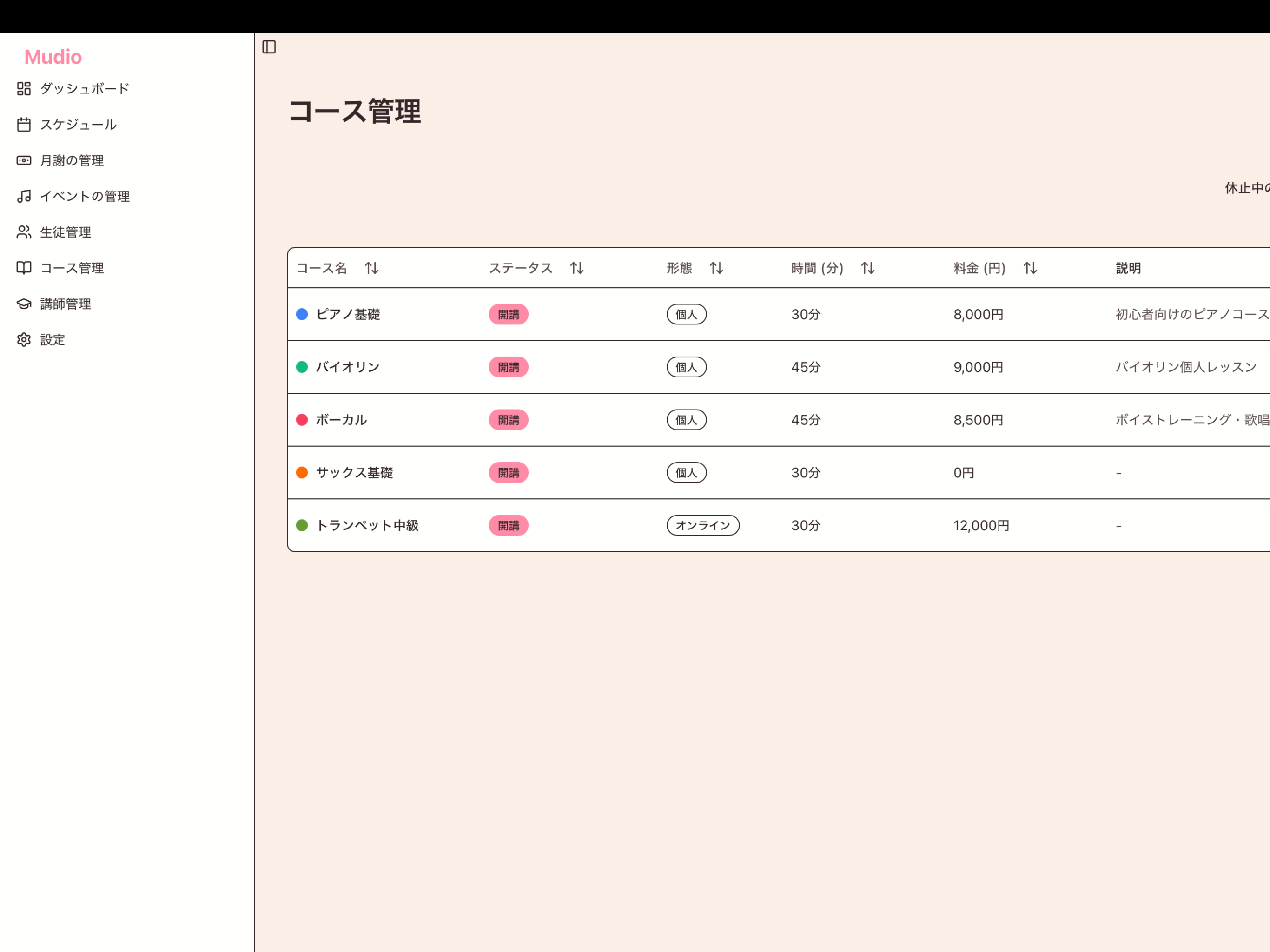The height and width of the screenshot is (952, 1270).
Task: Sort by 時間 (分) arrows icon
Action: click(x=867, y=268)
